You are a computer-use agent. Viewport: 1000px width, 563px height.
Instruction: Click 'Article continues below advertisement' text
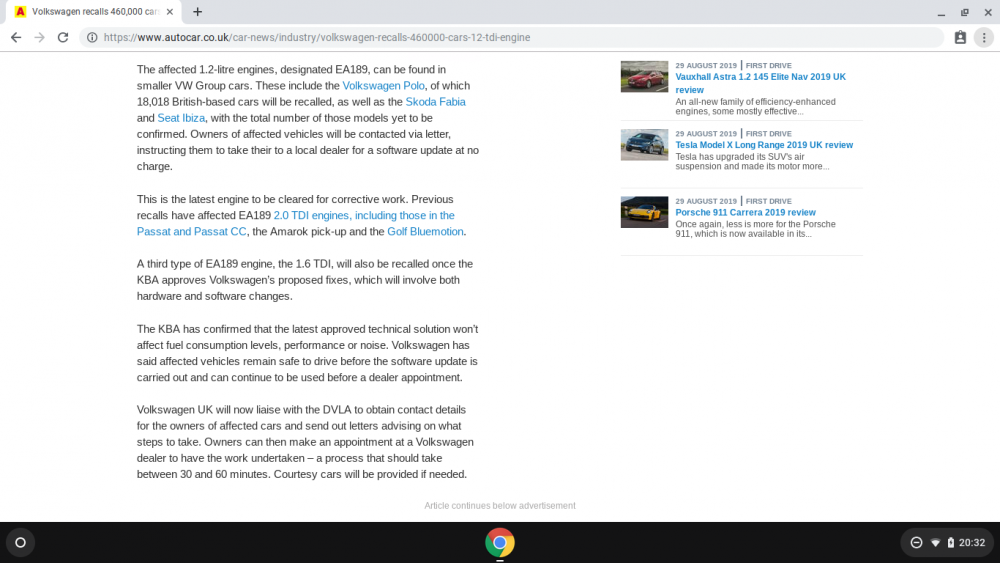coord(500,506)
